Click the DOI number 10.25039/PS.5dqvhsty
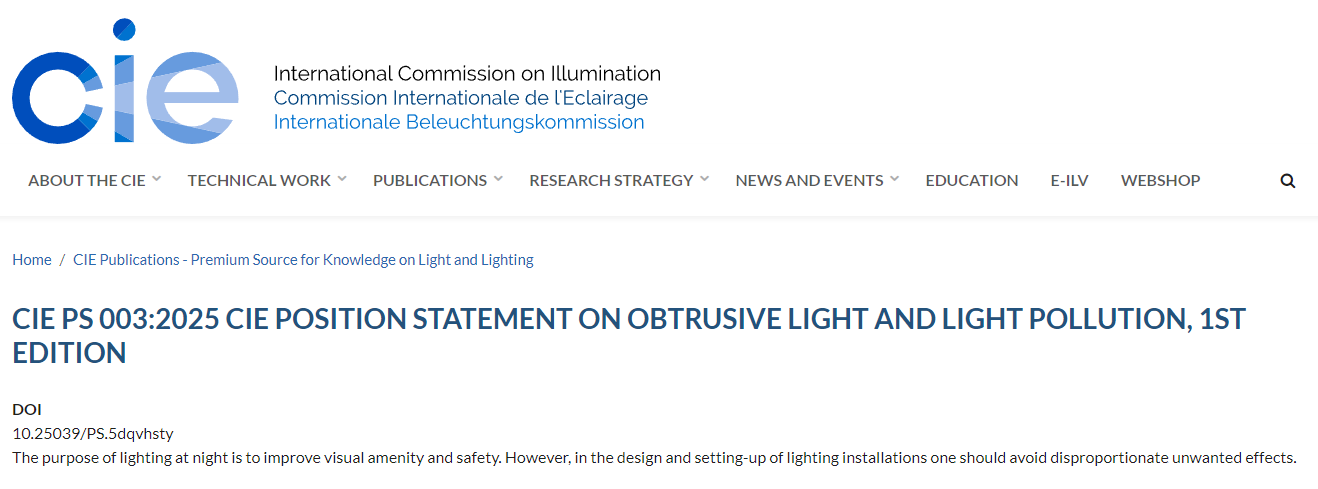The width and height of the screenshot is (1318, 489). (x=92, y=434)
